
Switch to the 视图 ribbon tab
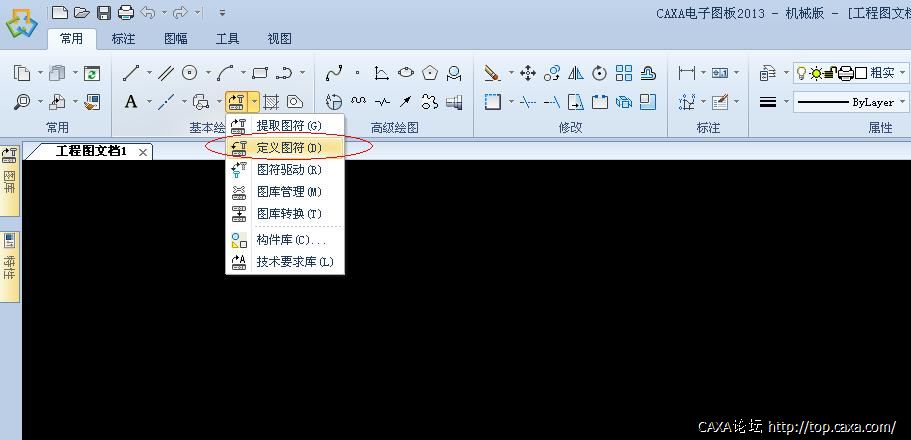click(279, 39)
